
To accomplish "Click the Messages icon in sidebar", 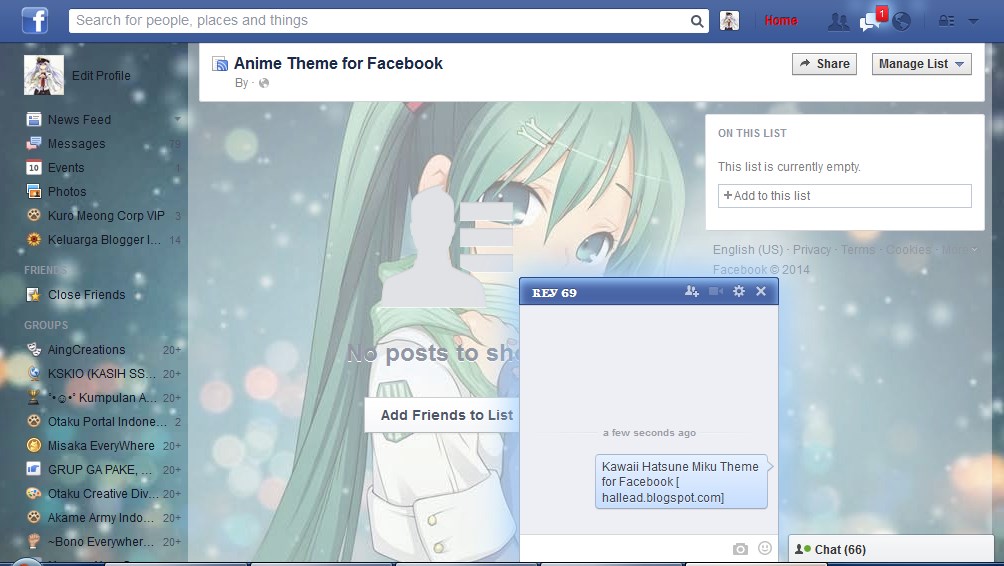I will [33, 143].
